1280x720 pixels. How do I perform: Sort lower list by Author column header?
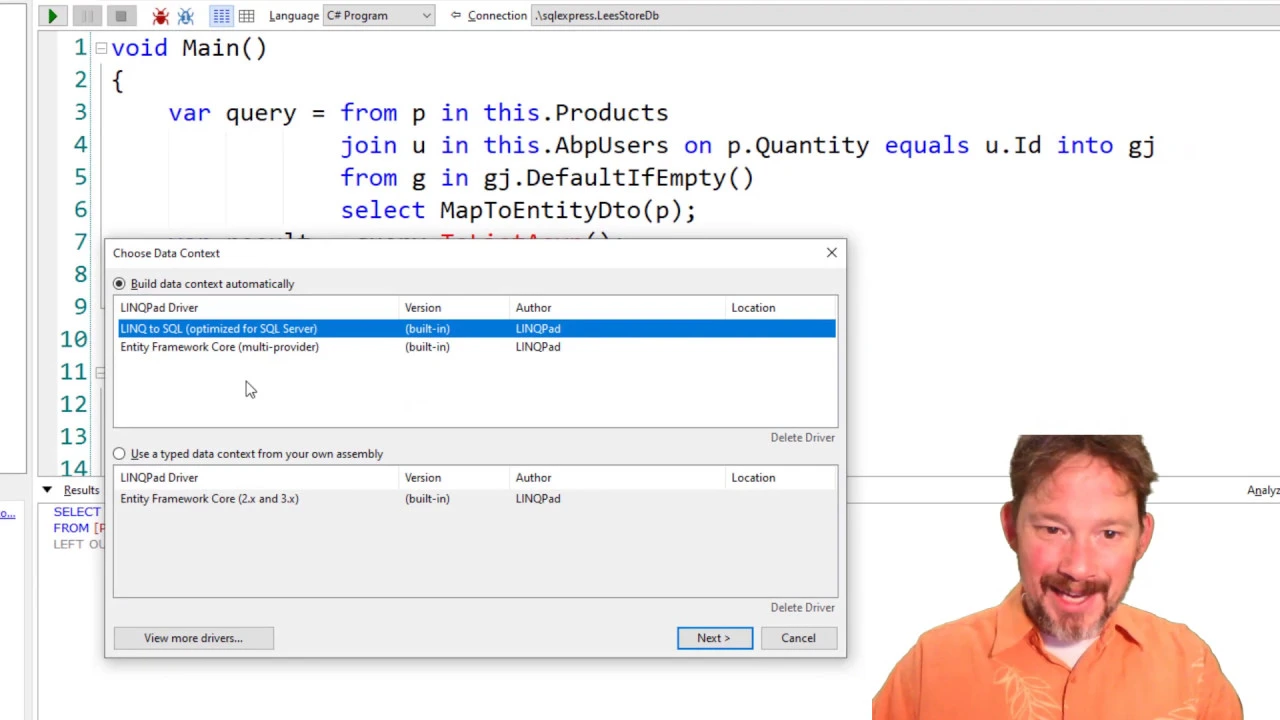(618, 478)
